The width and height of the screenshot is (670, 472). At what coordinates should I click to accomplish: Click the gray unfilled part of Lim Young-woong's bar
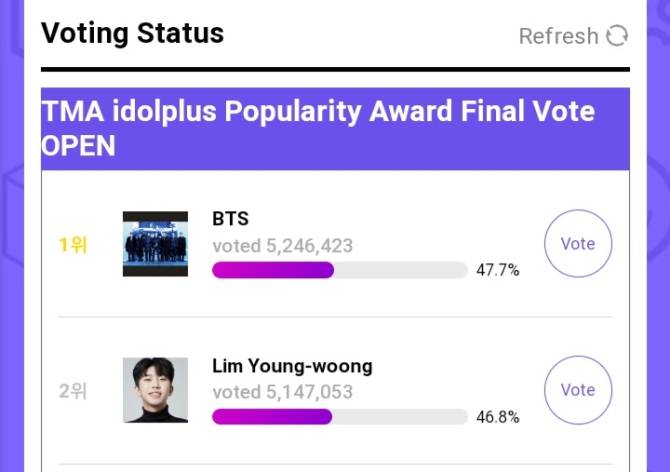point(400,417)
